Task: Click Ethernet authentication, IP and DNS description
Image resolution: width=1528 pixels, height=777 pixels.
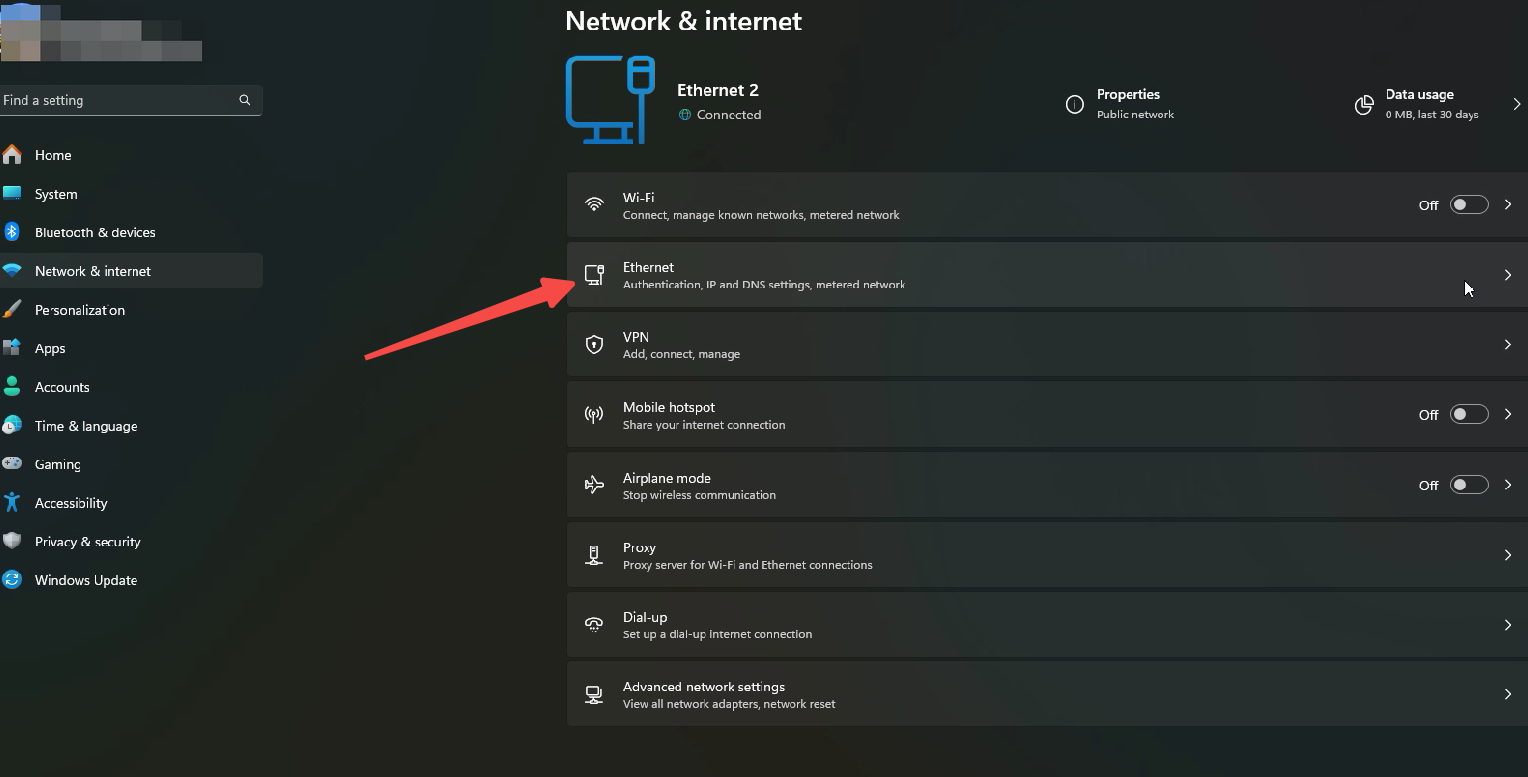Action: pyautogui.click(x=763, y=285)
